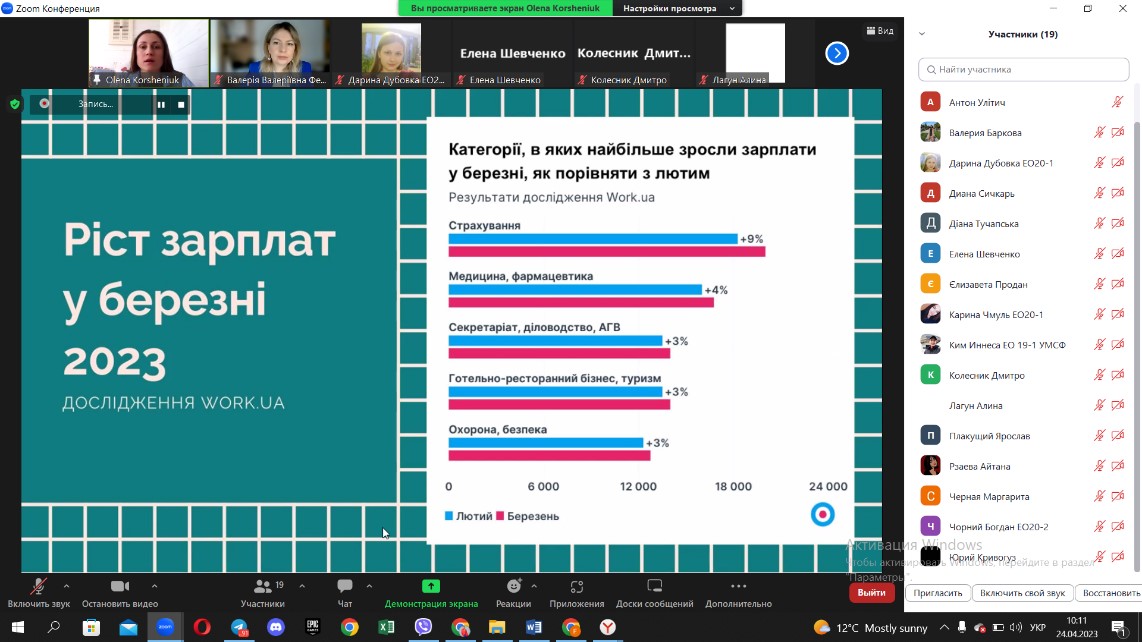Select Єлизавета Продан participant row
Viewport: 1142px width, 642px height.
pos(1022,284)
